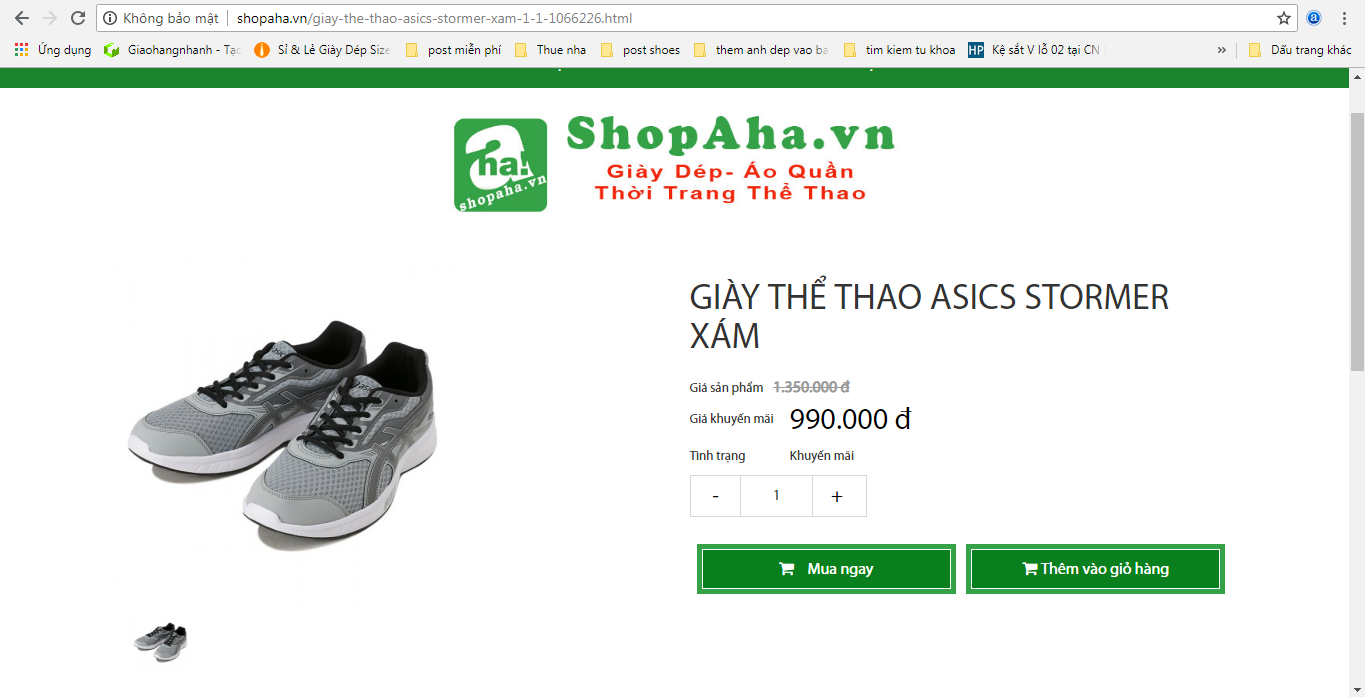Select the small shoe thumbnail
This screenshot has width=1365, height=697.
(x=161, y=642)
